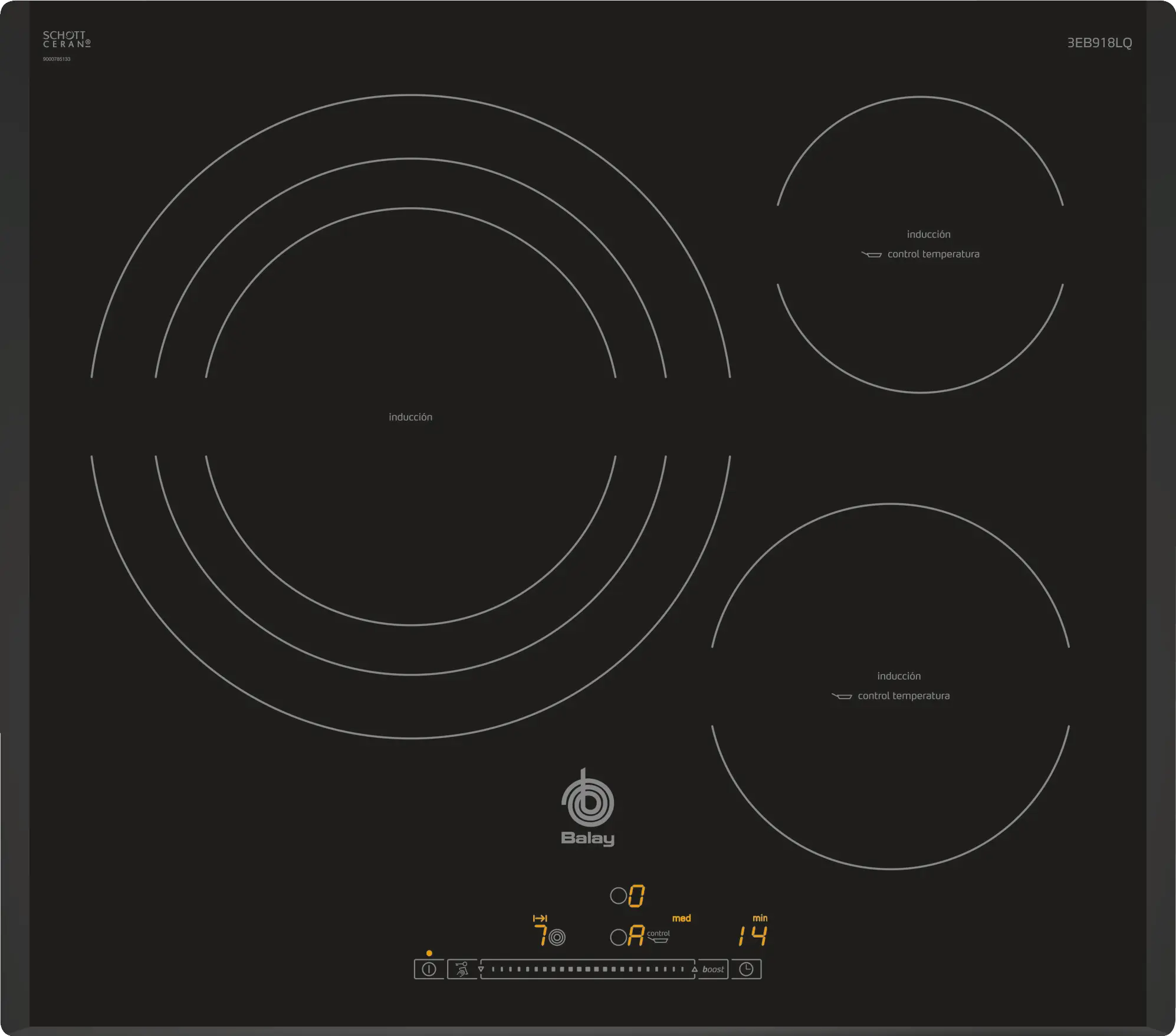Tap the Balay spiral logo
1176x1036 pixels.
[587, 801]
